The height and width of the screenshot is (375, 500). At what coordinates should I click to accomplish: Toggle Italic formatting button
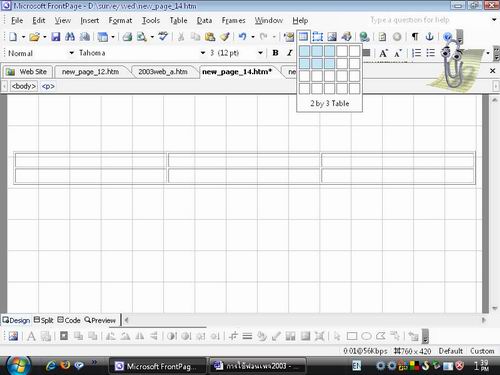pos(290,53)
